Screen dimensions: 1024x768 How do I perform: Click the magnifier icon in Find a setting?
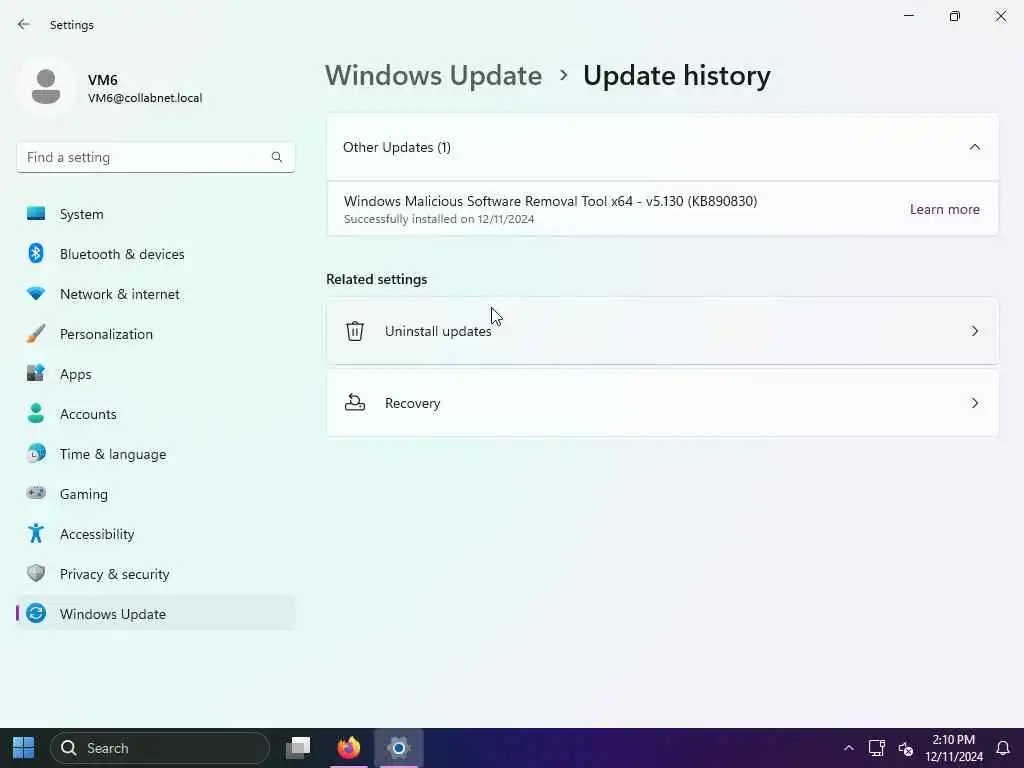[x=277, y=157]
